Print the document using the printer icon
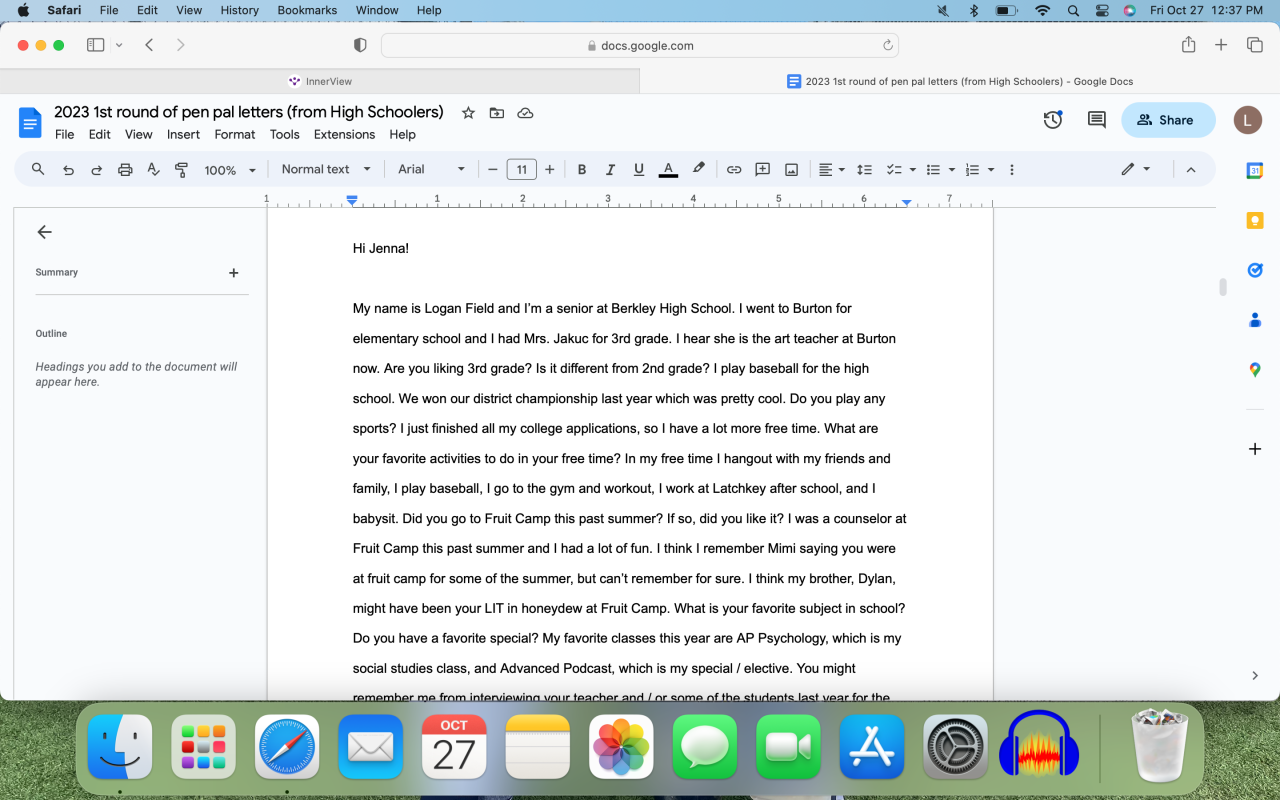1280x800 pixels. [125, 170]
